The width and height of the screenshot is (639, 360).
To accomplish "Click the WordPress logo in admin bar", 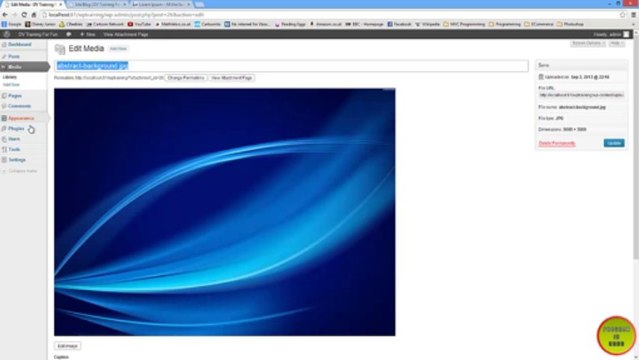I will 7,35.
